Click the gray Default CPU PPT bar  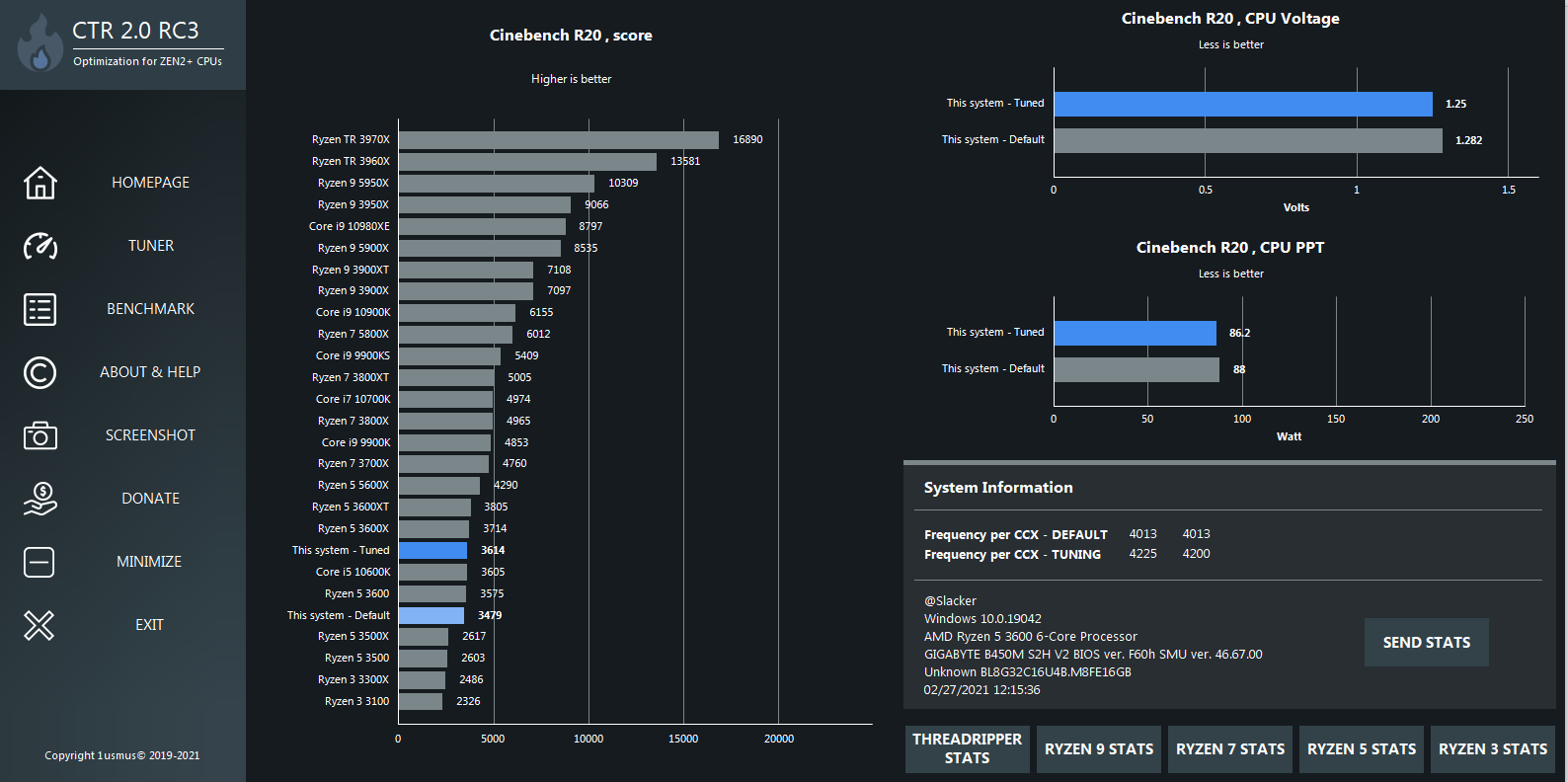click(x=1137, y=369)
